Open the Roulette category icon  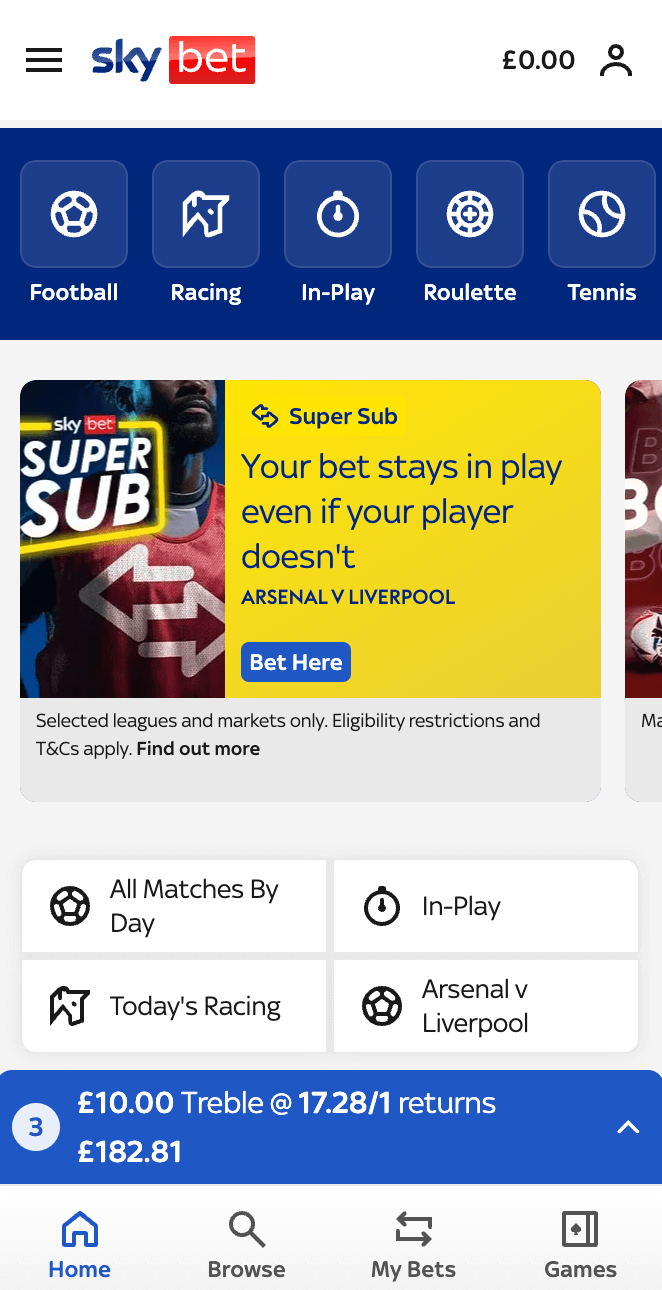pos(470,214)
